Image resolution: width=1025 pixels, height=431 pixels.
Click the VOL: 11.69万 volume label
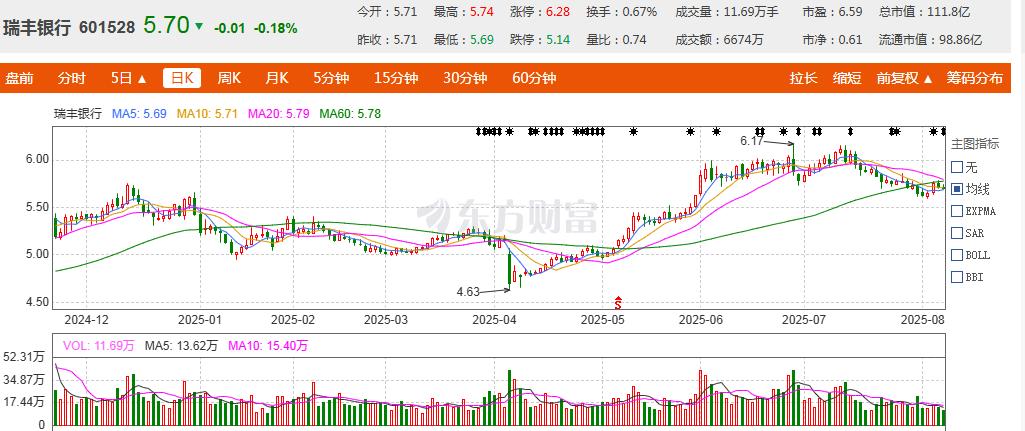point(98,345)
